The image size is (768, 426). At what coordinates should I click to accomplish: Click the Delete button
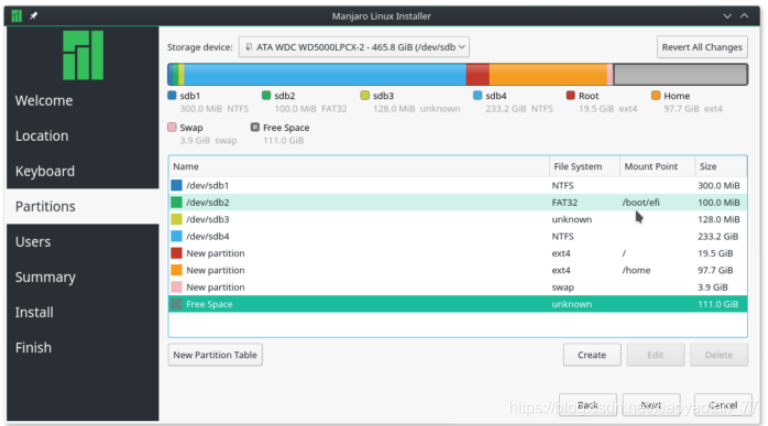[x=719, y=355]
